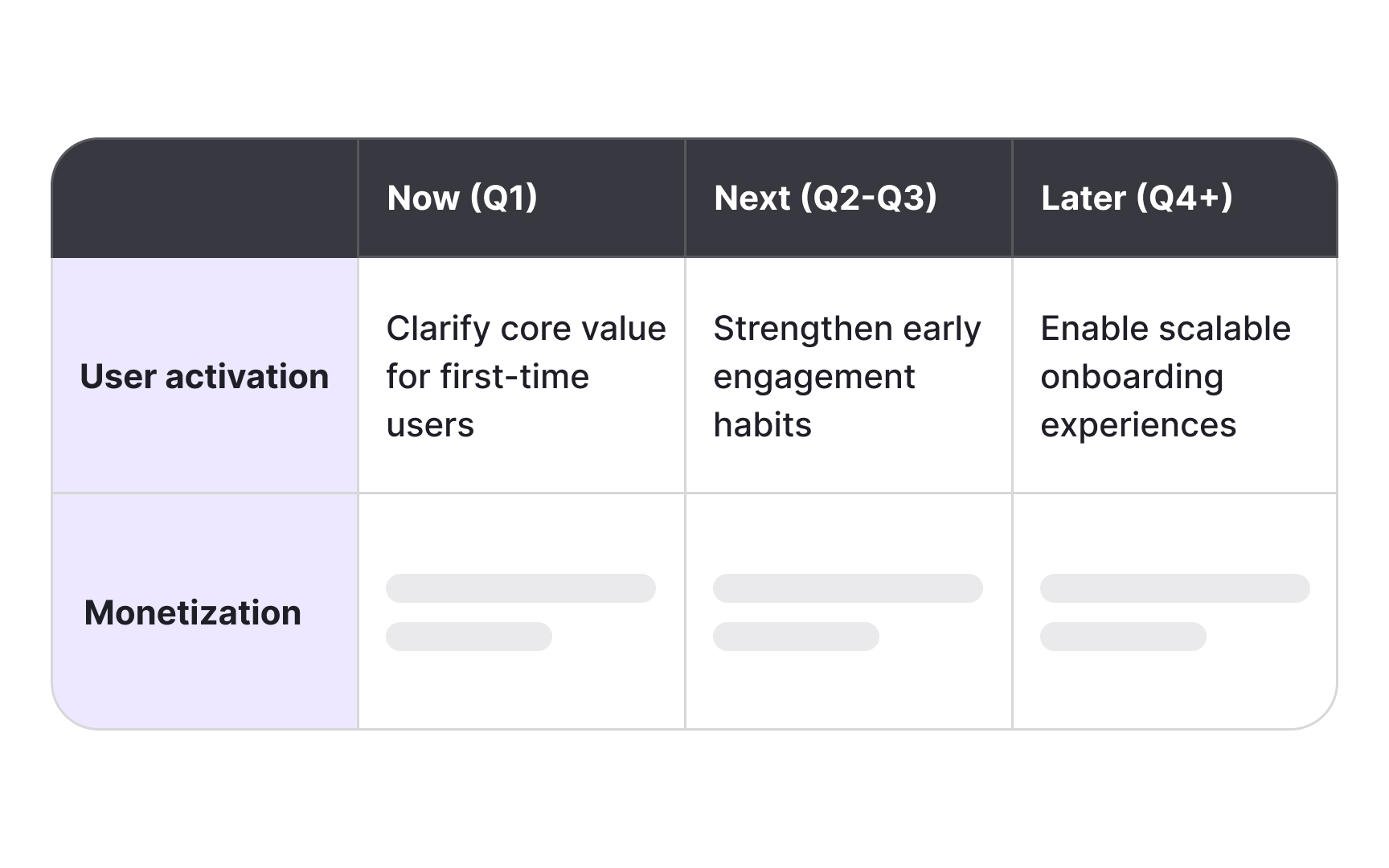
Task: Select the "User activation" row label
Action: (204, 376)
